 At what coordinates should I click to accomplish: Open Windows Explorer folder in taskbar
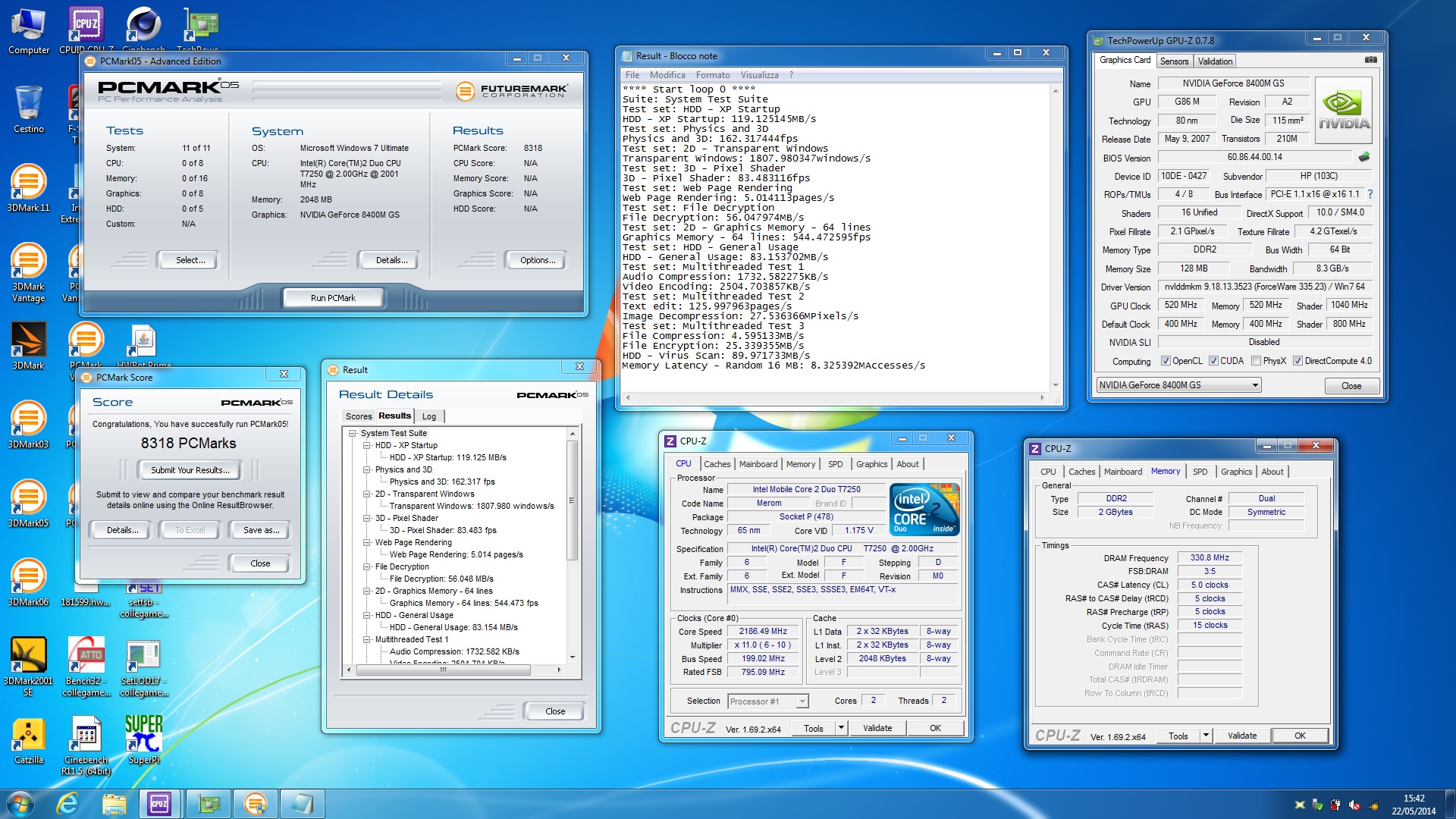point(114,804)
